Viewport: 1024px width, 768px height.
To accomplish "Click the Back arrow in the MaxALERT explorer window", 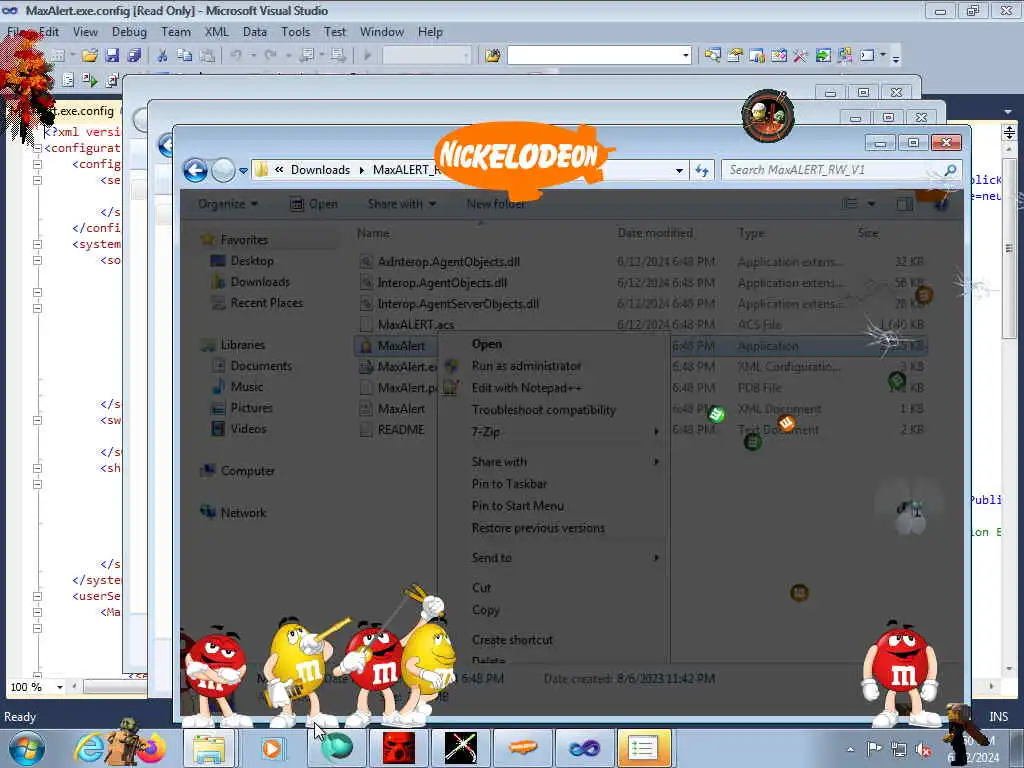I will [x=195, y=170].
